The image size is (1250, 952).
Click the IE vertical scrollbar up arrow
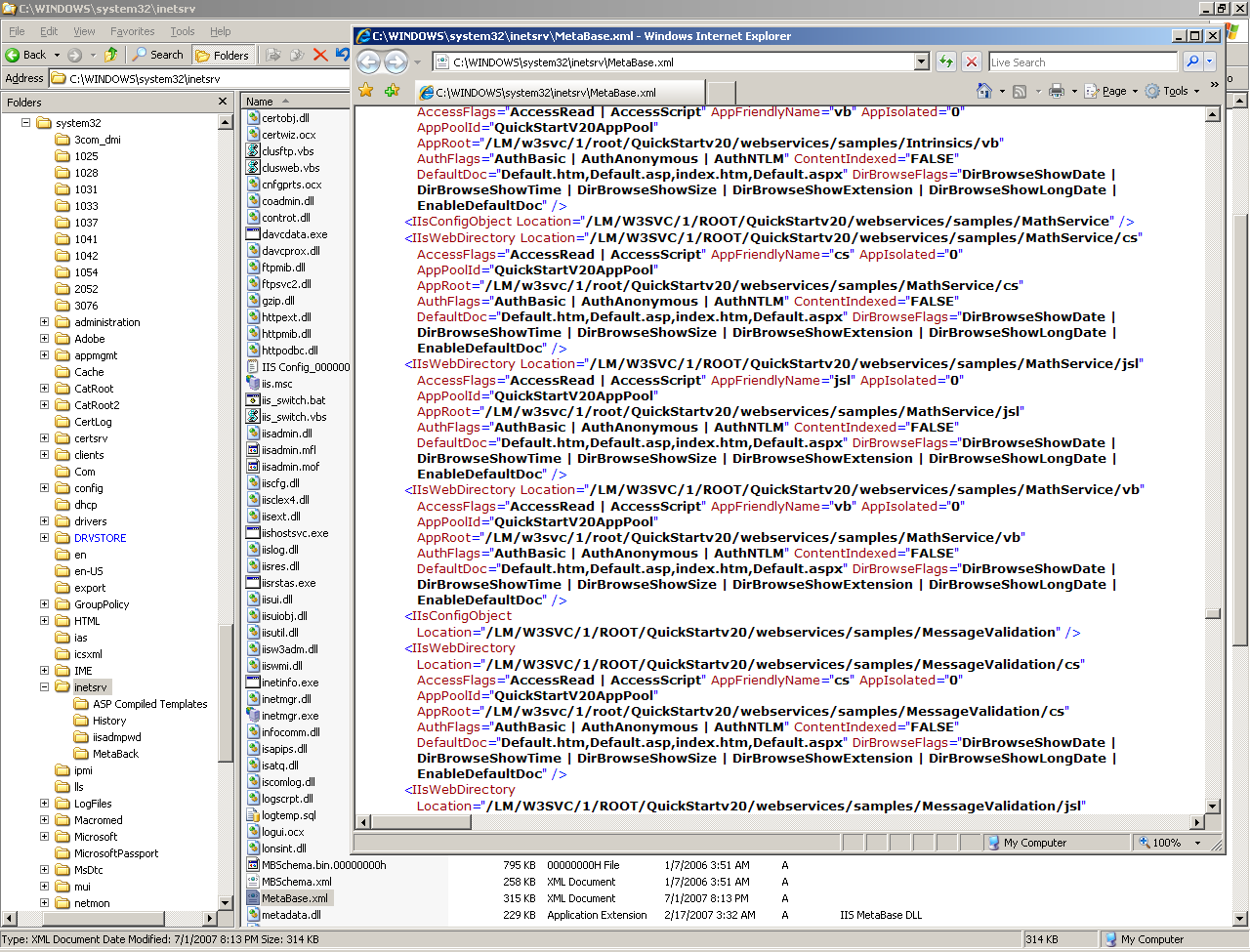[1213, 114]
